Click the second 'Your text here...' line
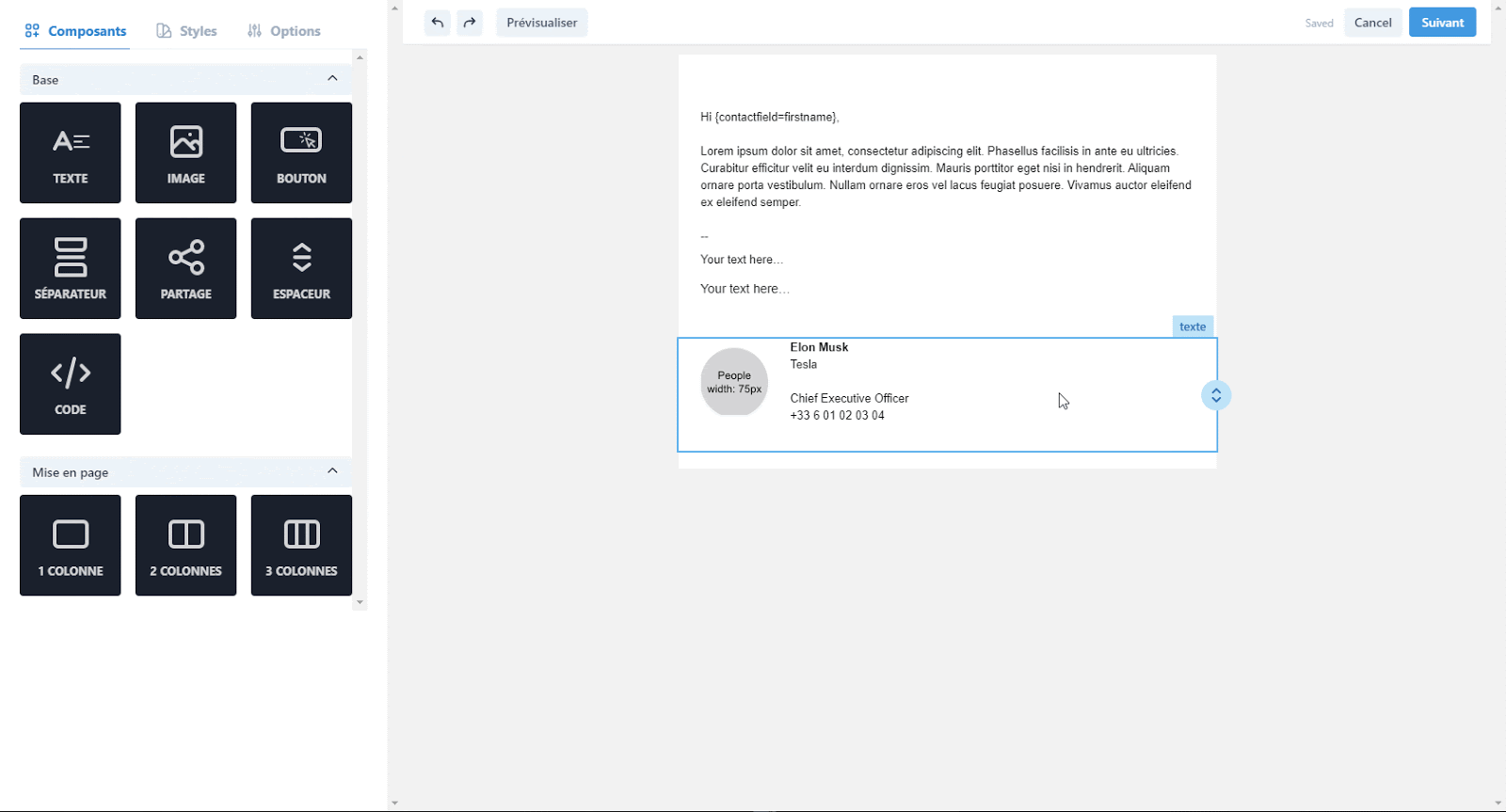The image size is (1506, 812). click(x=745, y=289)
